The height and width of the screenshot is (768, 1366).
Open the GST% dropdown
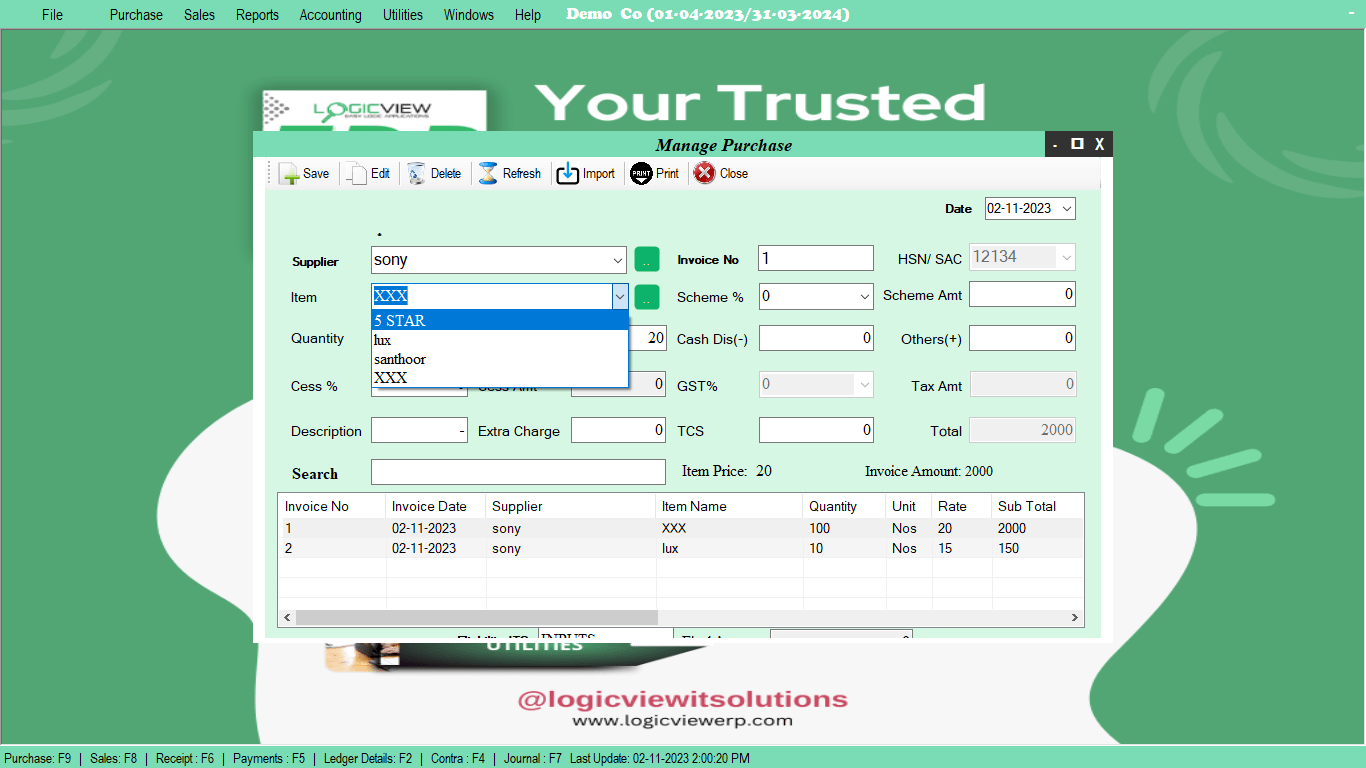coord(865,384)
